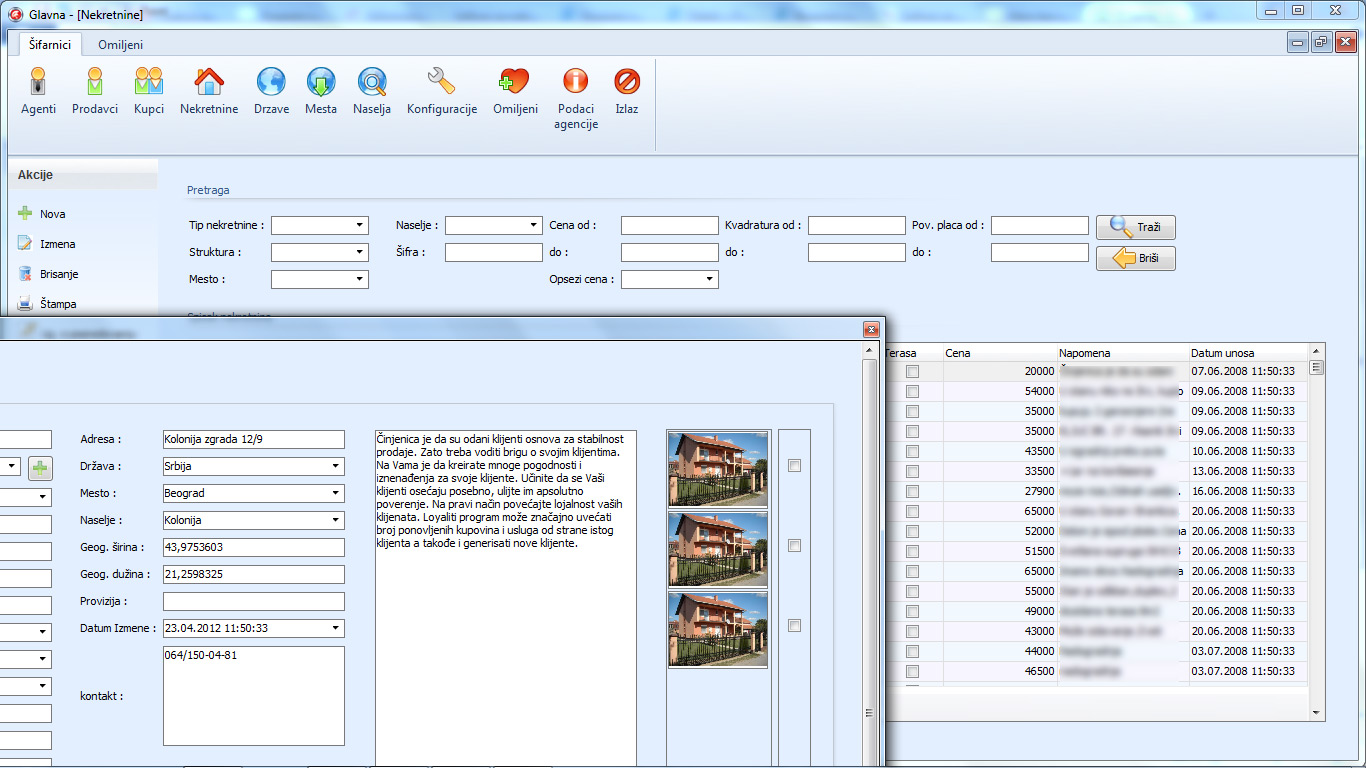Expand the Država dropdown showing Srbija
Screen dimensions: 1366x768
pyautogui.click(x=335, y=467)
